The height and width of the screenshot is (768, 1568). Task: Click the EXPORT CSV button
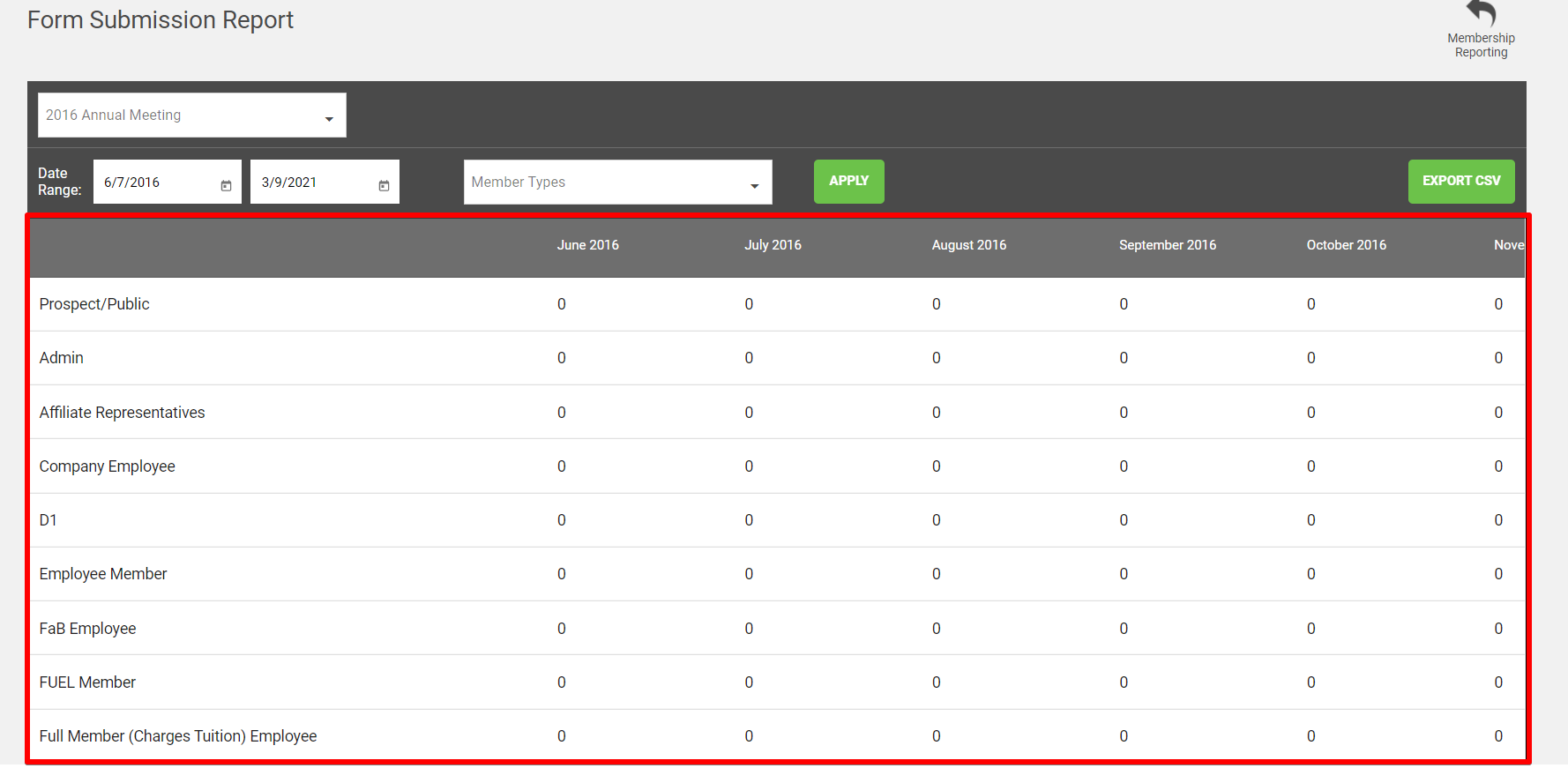click(1461, 181)
